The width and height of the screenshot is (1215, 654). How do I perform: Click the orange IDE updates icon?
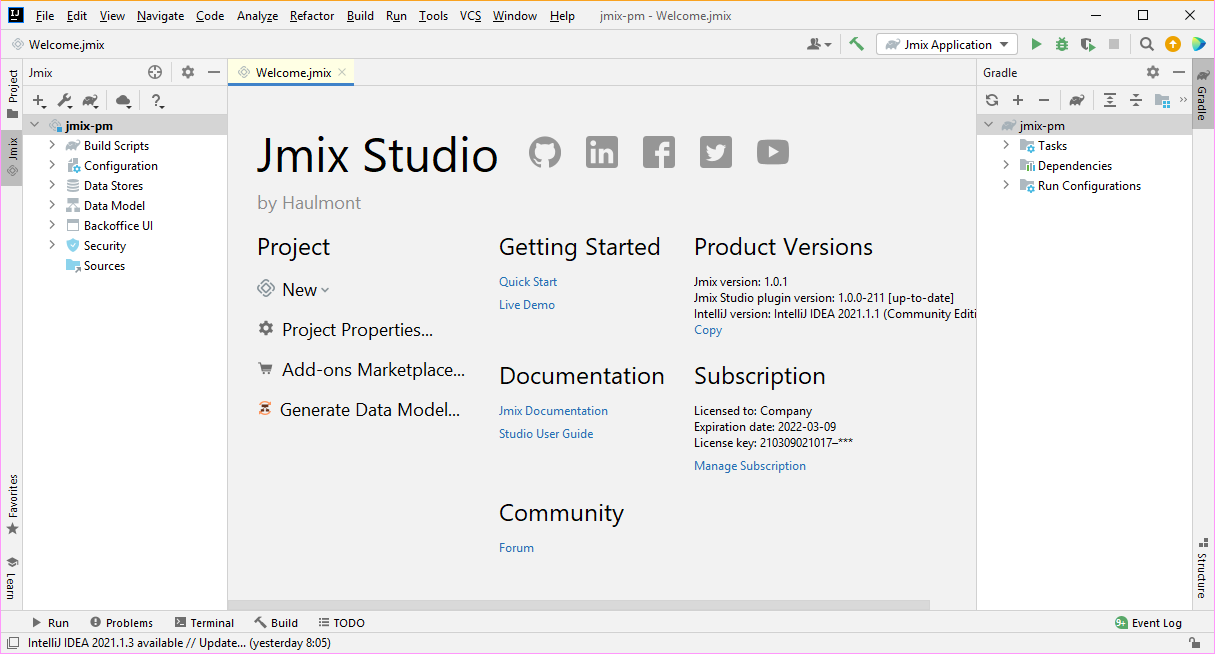pos(1173,44)
